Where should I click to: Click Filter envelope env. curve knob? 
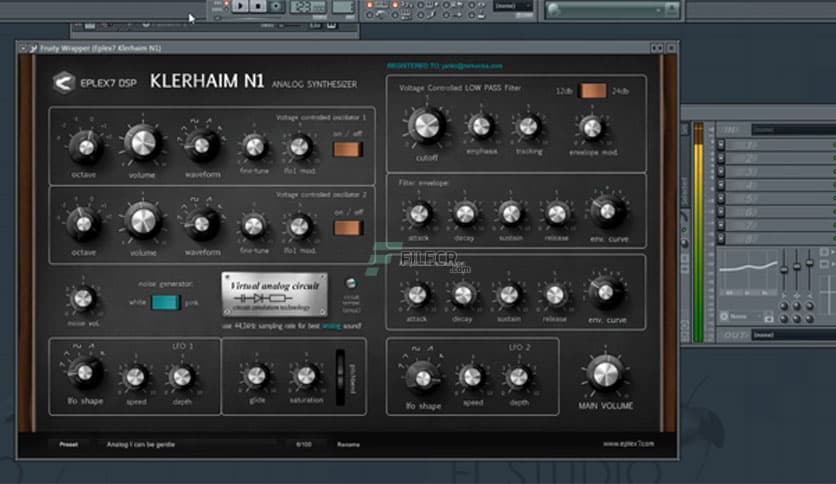(x=607, y=212)
